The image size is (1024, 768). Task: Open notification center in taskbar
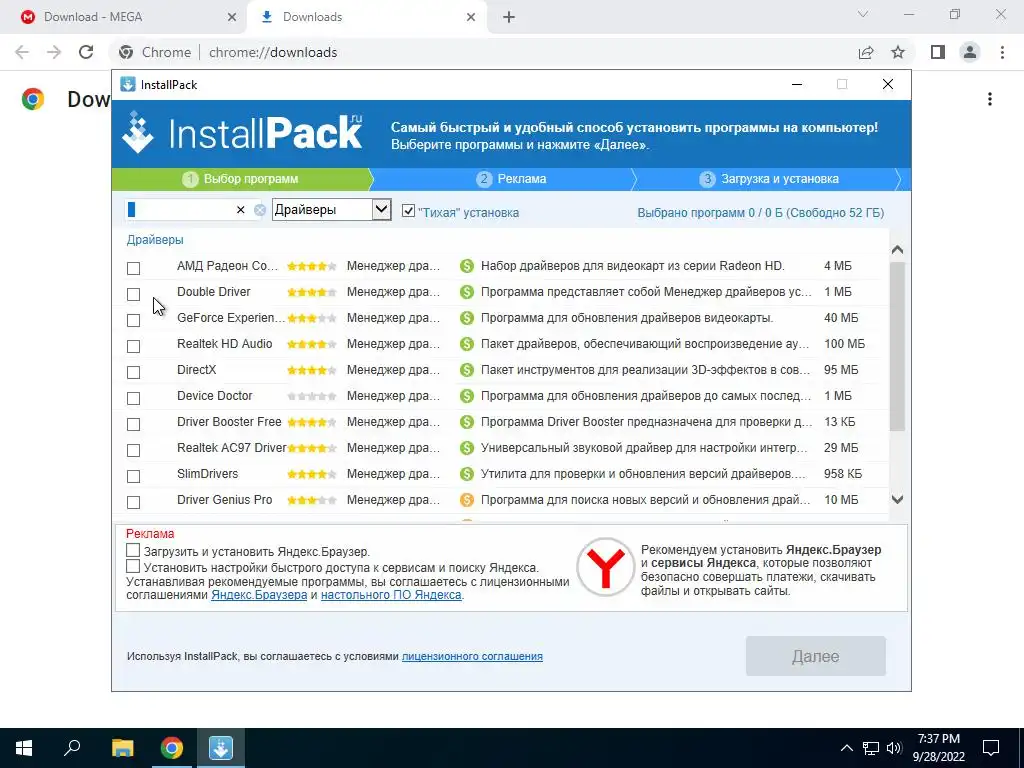point(991,748)
